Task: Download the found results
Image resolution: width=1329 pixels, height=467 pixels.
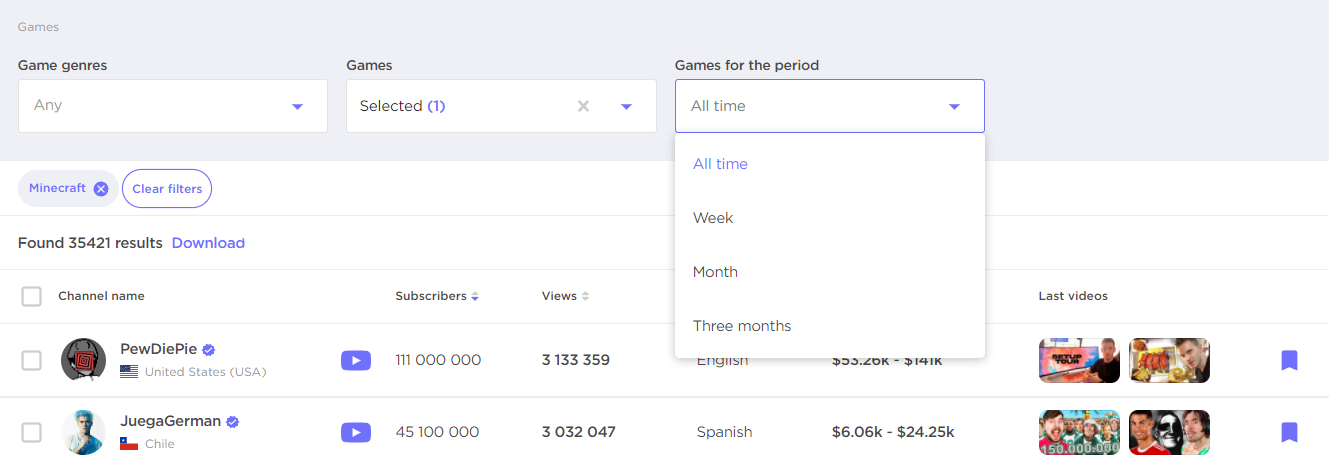Action: click(x=208, y=243)
